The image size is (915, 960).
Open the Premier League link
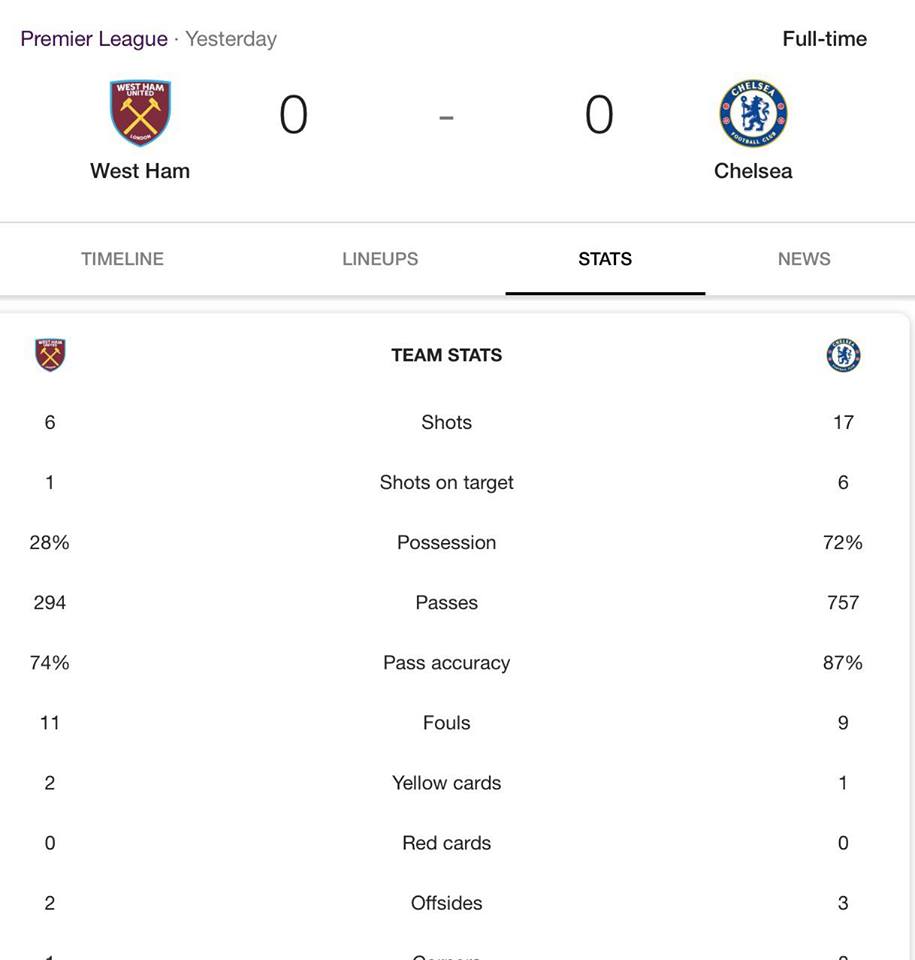[x=94, y=39]
